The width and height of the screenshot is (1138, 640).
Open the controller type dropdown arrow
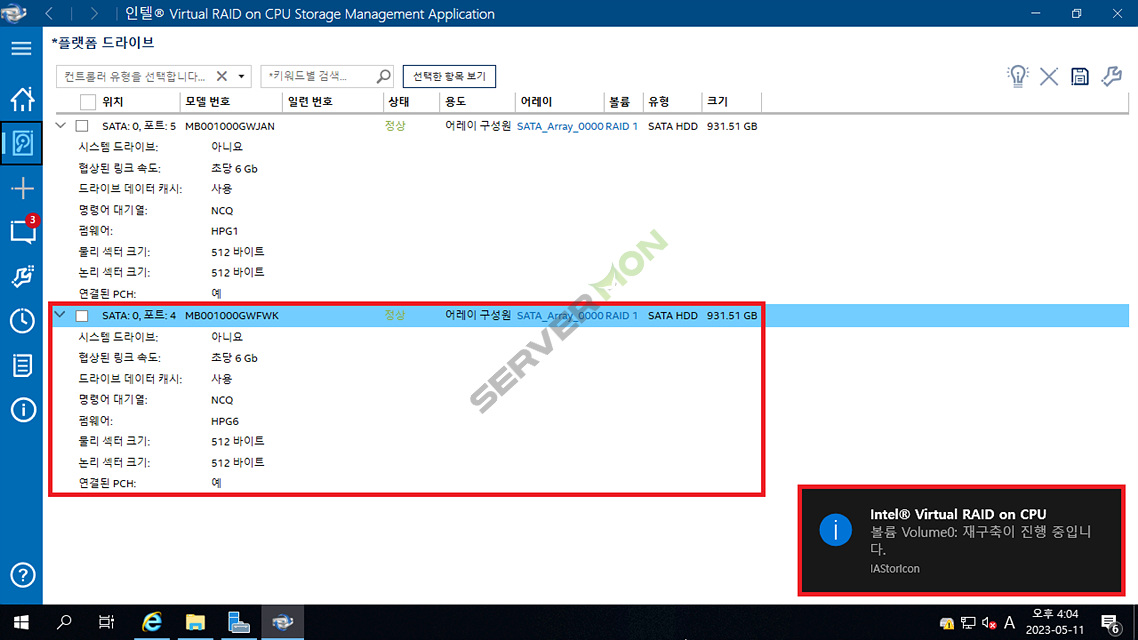pyautogui.click(x=242, y=76)
